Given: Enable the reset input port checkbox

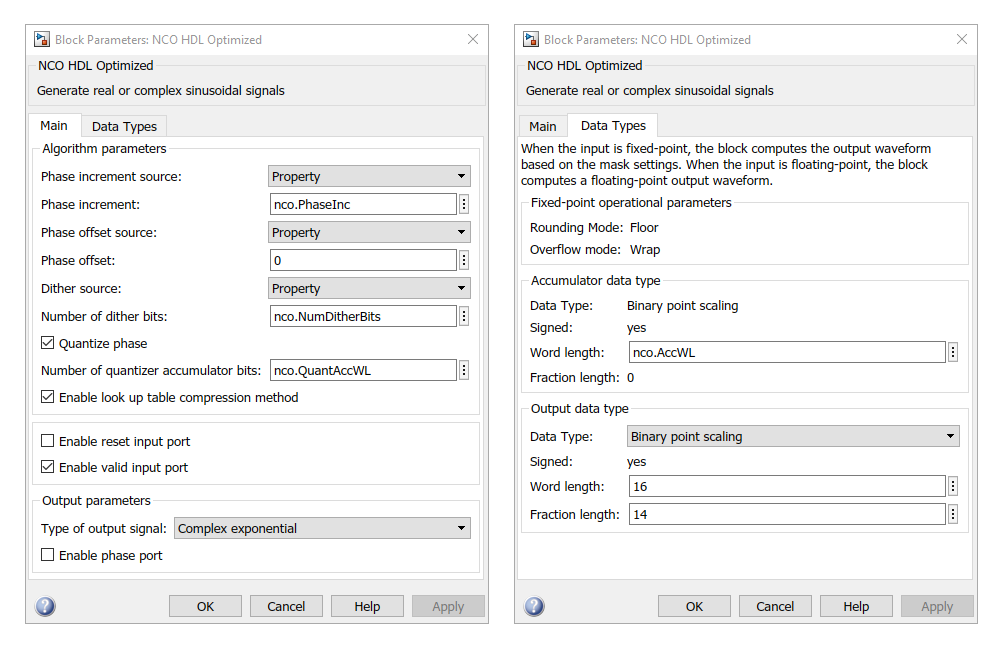Looking at the screenshot, I should (48, 441).
